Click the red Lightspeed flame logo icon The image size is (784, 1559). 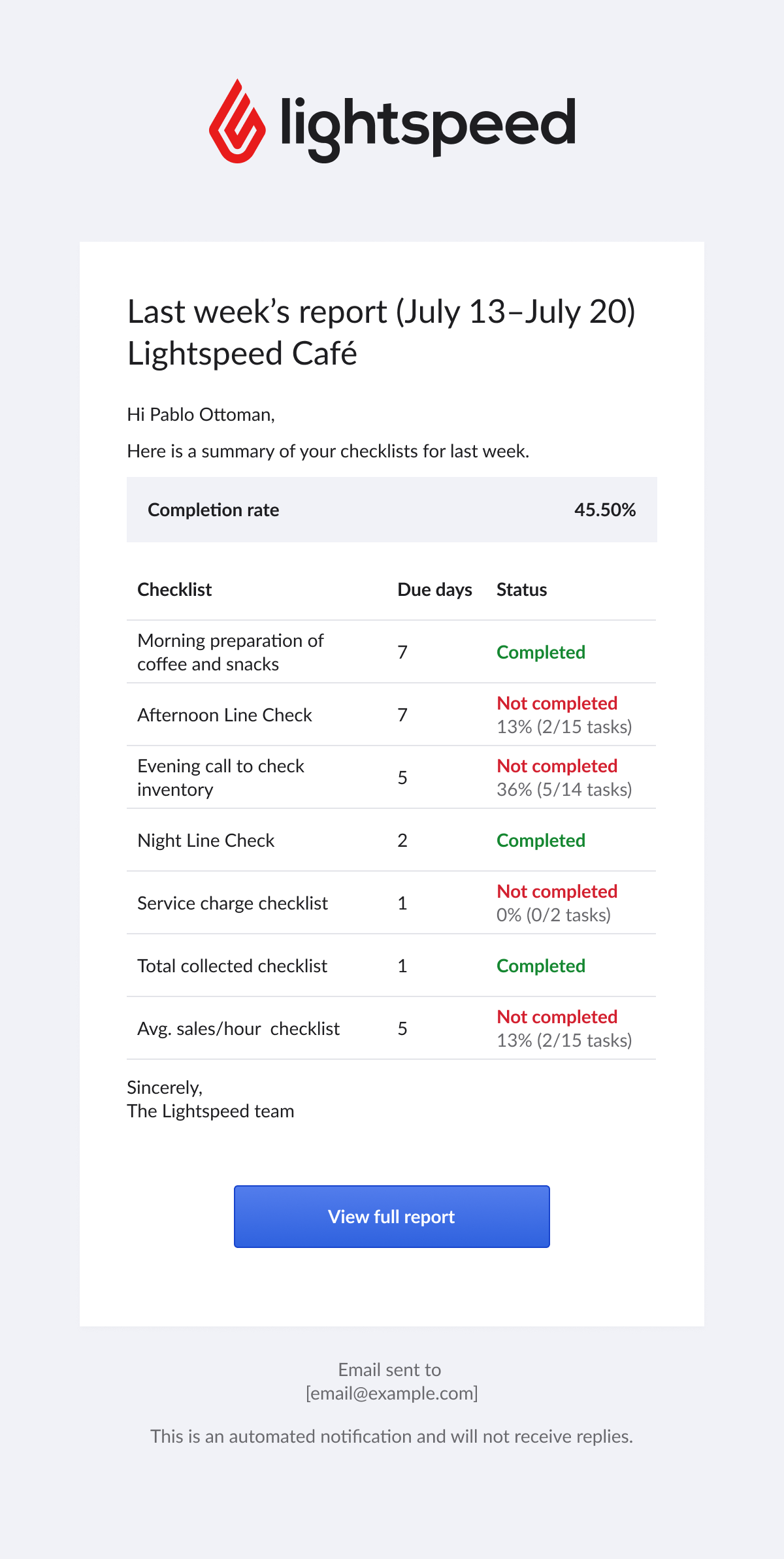237,121
